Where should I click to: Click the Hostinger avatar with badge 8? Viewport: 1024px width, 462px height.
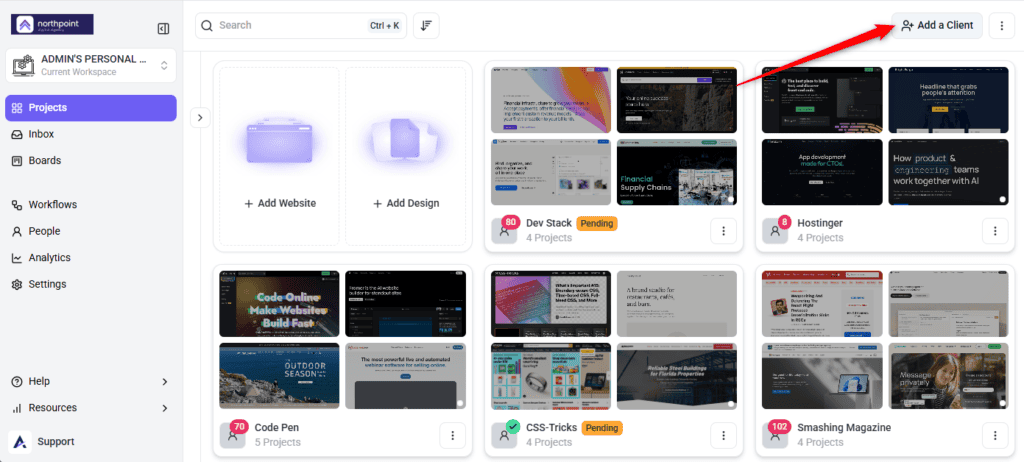775,231
